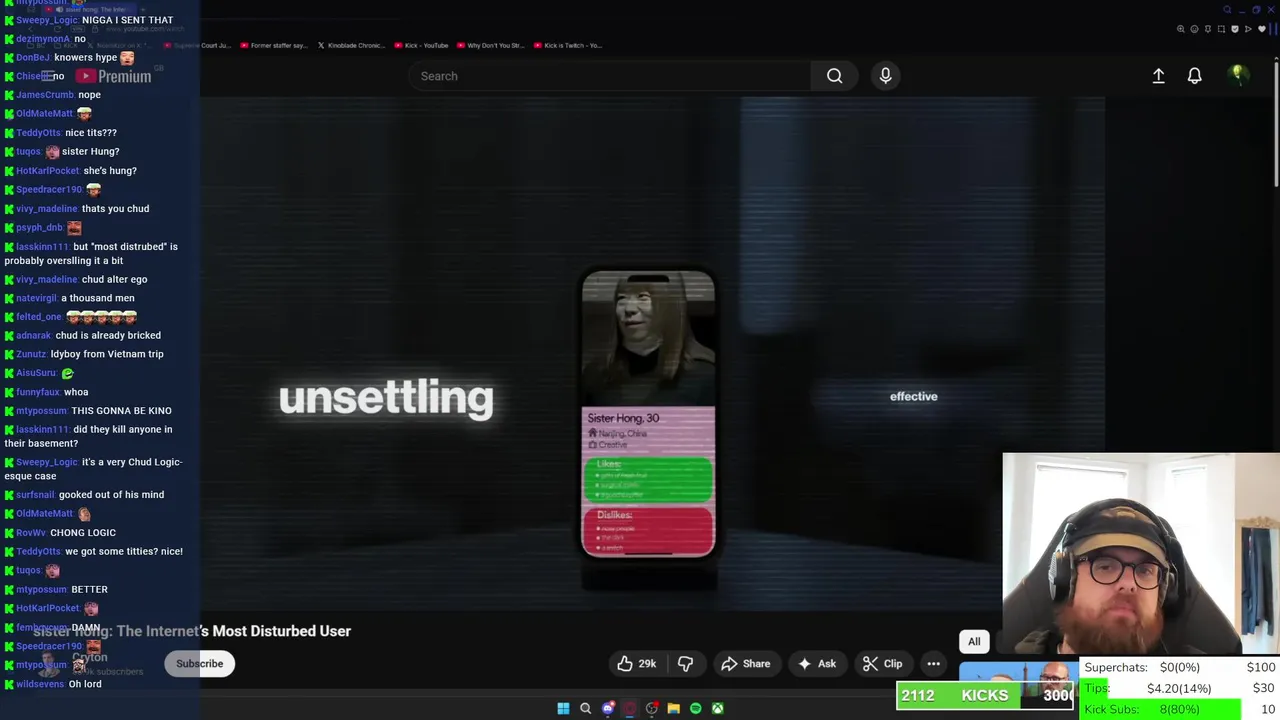Image resolution: width=1280 pixels, height=720 pixels.
Task: Click browser pin toolbar icon
Action: (1208, 29)
